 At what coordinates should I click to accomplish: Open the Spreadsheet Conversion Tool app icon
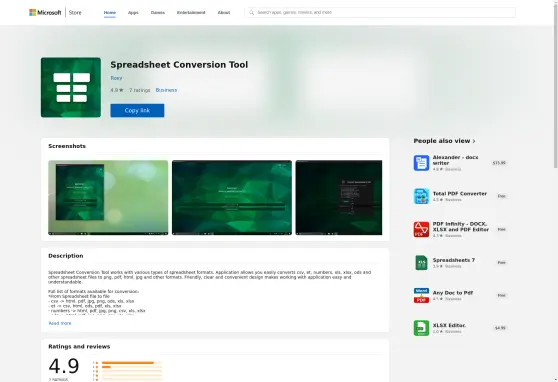[71, 87]
